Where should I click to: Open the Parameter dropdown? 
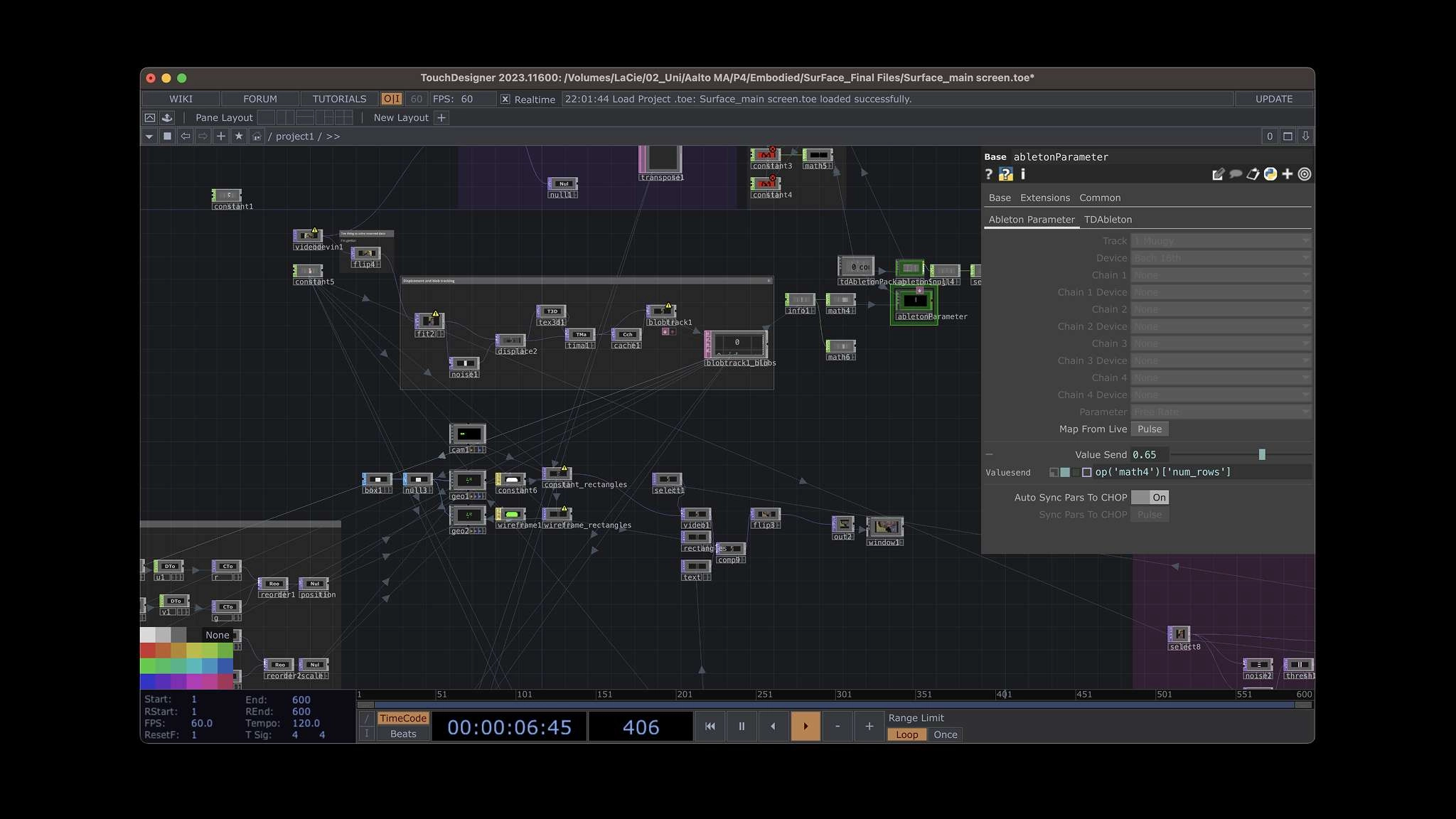point(1221,412)
